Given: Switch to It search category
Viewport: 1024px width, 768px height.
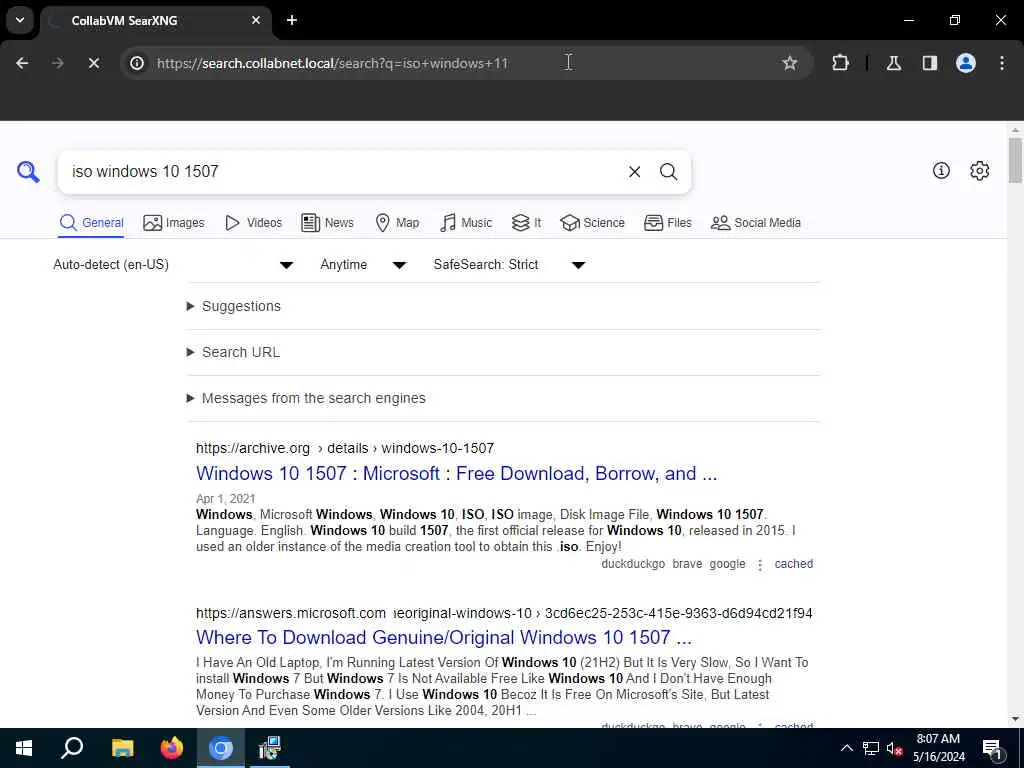Looking at the screenshot, I should pyautogui.click(x=526, y=223).
